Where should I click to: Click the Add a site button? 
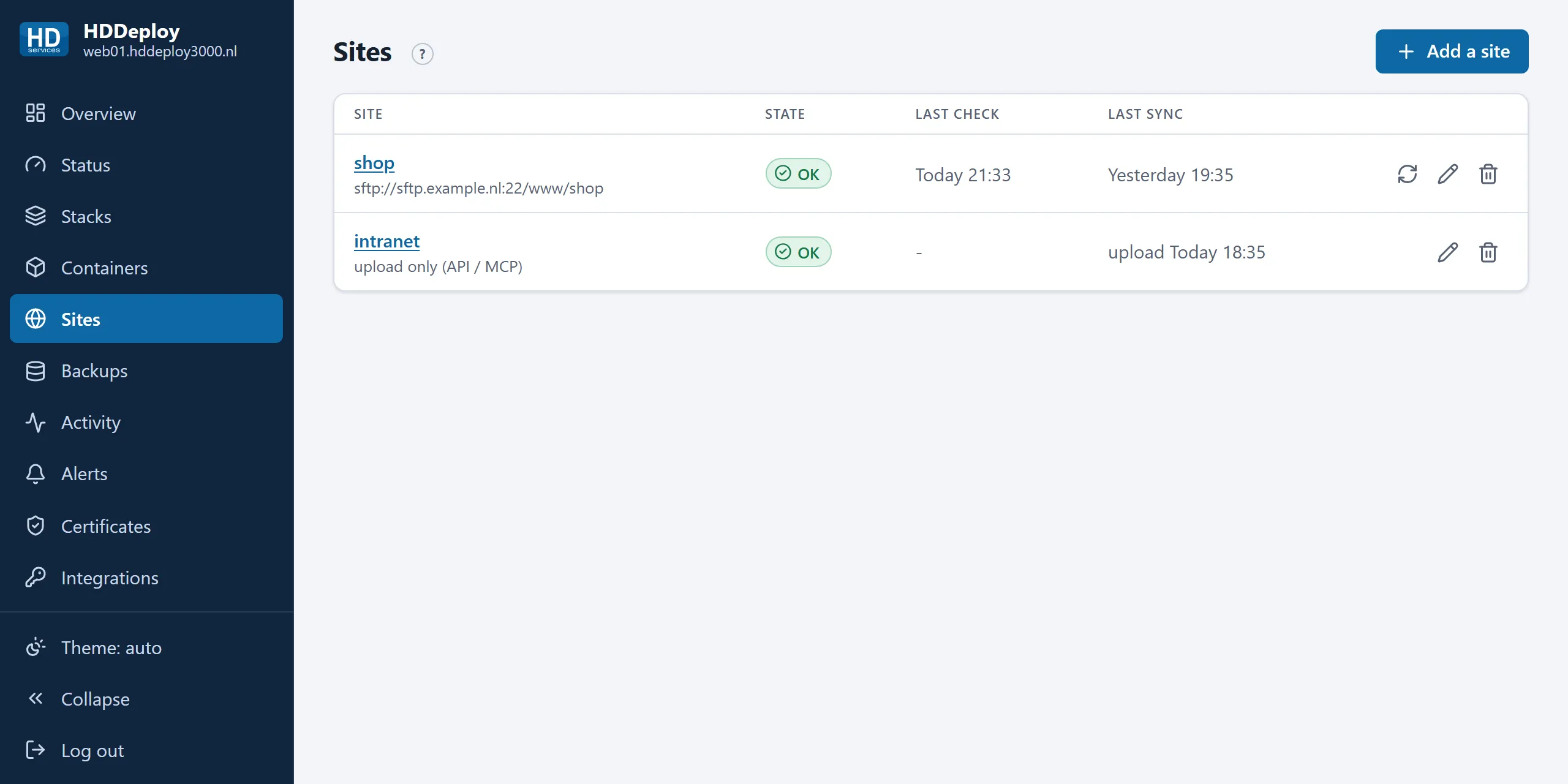tap(1452, 51)
